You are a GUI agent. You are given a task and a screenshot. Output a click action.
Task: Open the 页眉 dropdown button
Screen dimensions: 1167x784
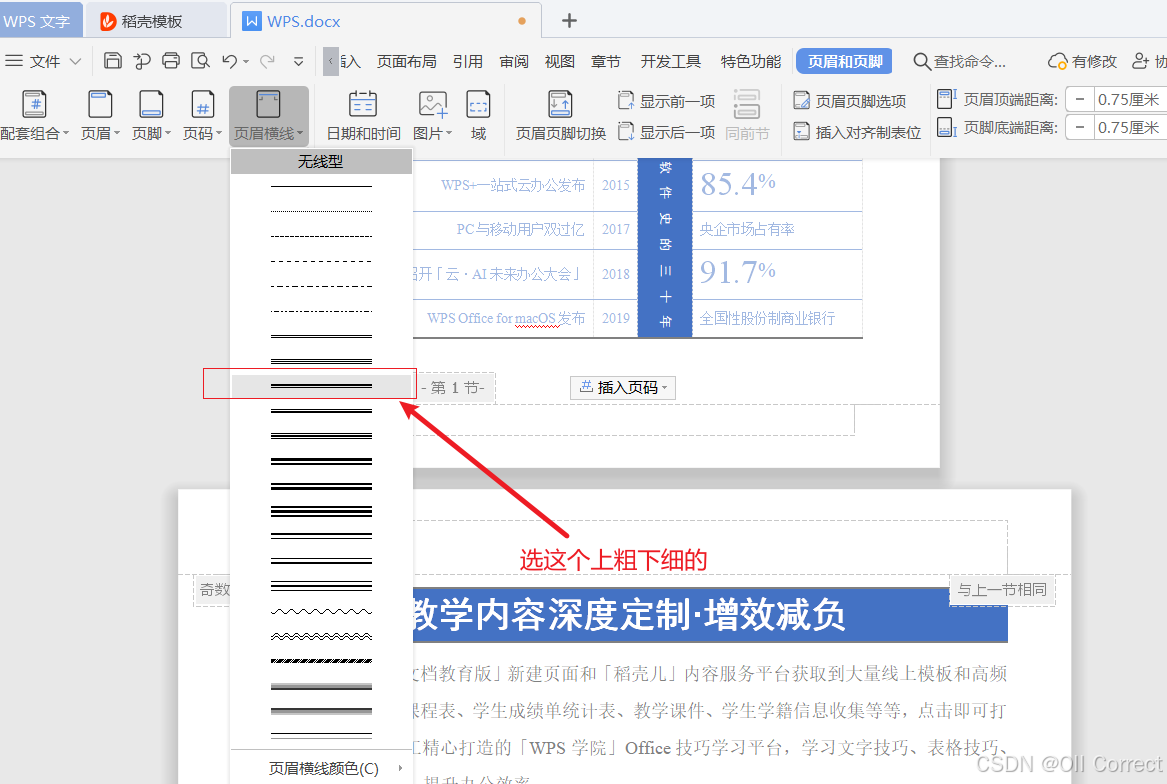(100, 115)
